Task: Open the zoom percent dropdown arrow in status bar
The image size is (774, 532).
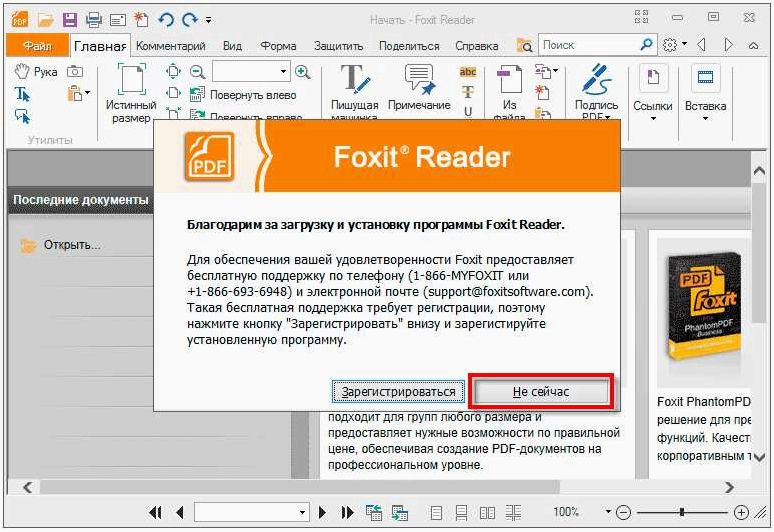Action: click(x=608, y=512)
